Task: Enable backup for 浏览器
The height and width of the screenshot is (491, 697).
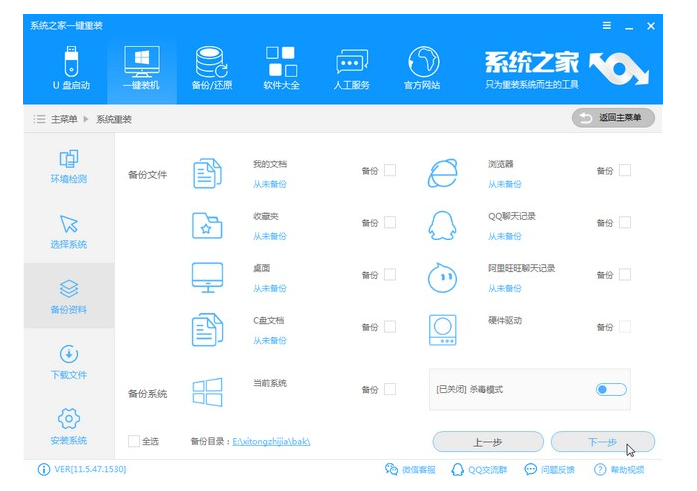Action: [x=625, y=170]
